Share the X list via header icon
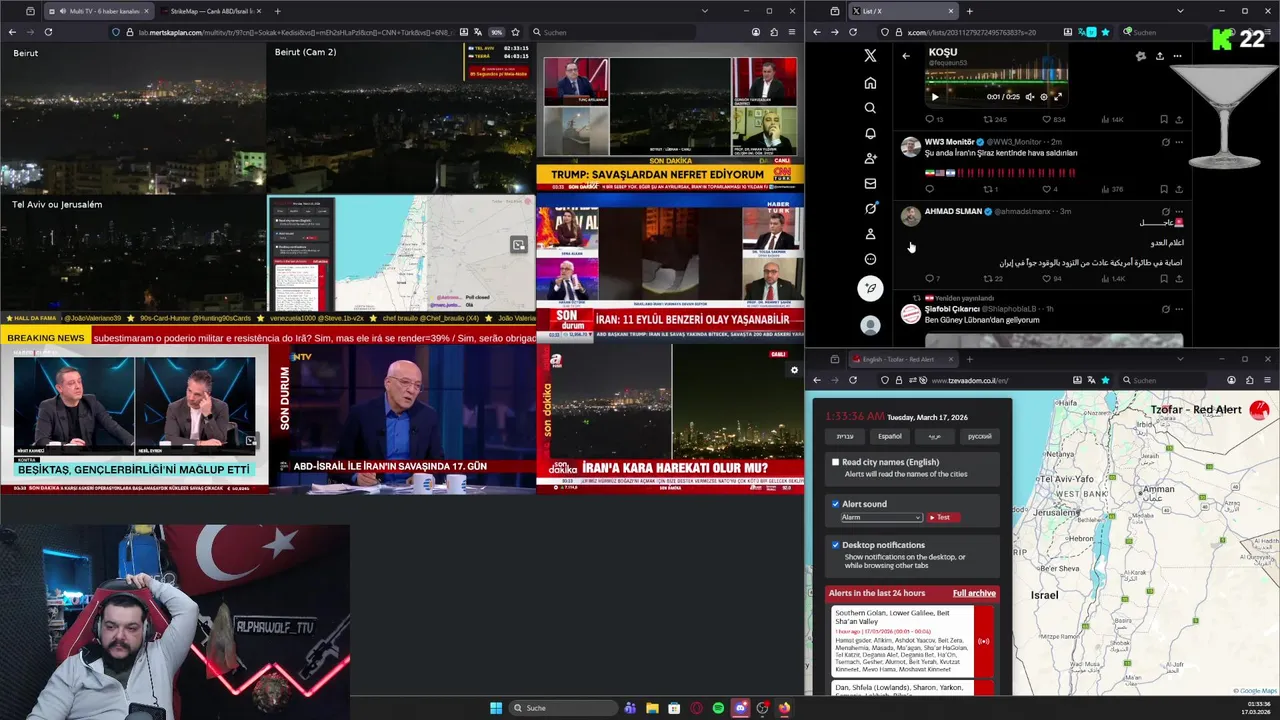Image resolution: width=1280 pixels, height=720 pixels. pyautogui.click(x=1159, y=56)
